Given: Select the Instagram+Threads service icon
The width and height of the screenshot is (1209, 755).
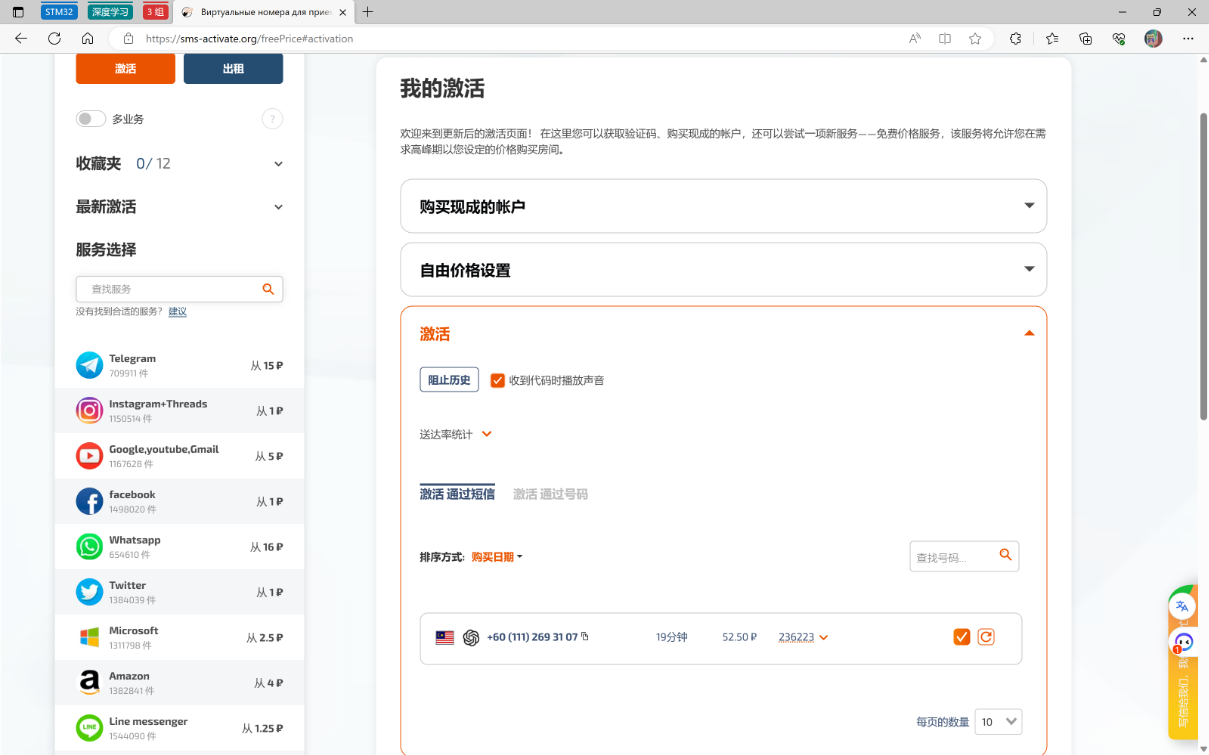Looking at the screenshot, I should click(90, 410).
